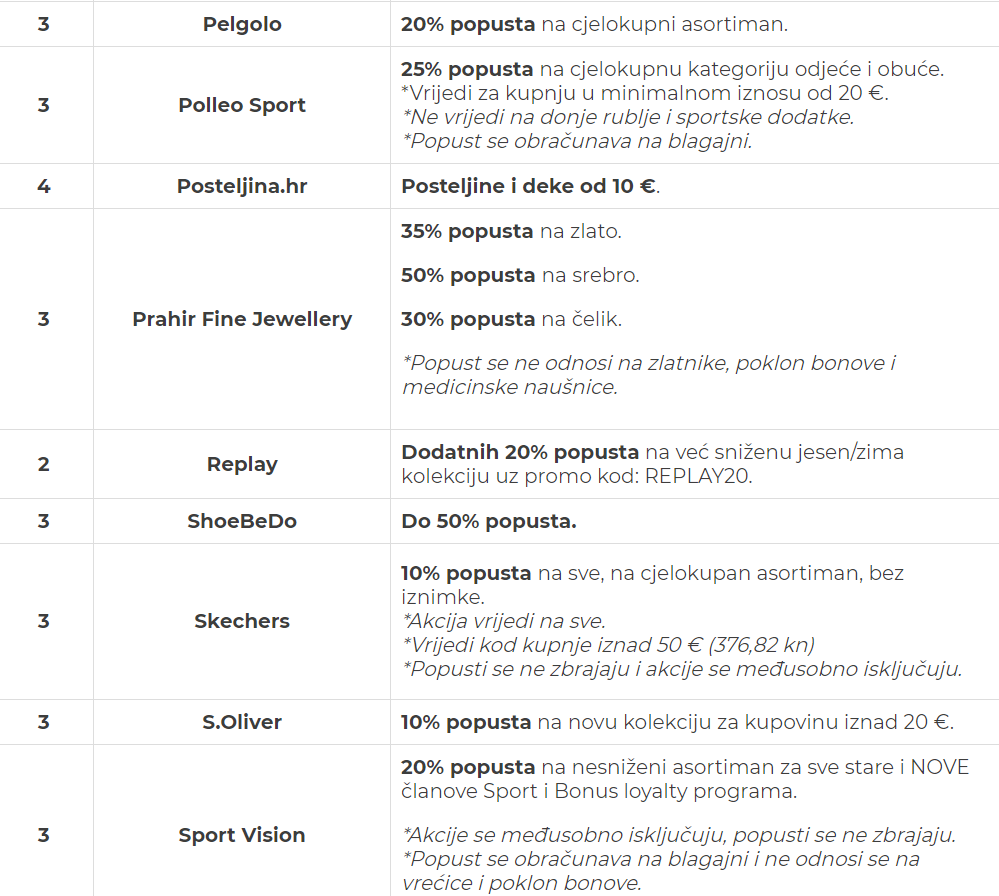999x896 pixels.
Task: Click the floor number 2 beside Replay
Action: pos(43,464)
